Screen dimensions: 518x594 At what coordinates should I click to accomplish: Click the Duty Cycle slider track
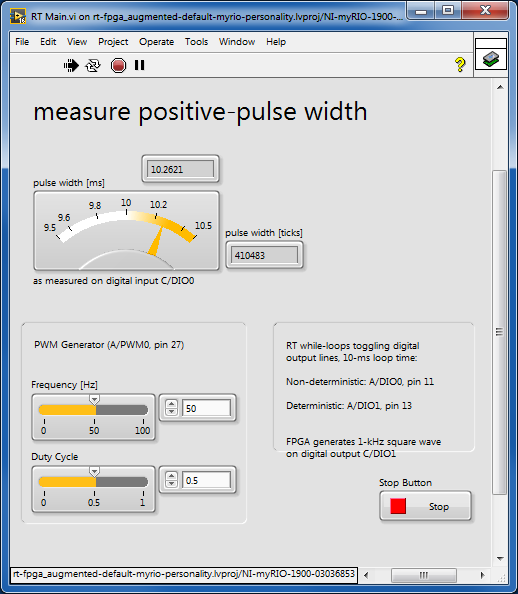[93, 482]
